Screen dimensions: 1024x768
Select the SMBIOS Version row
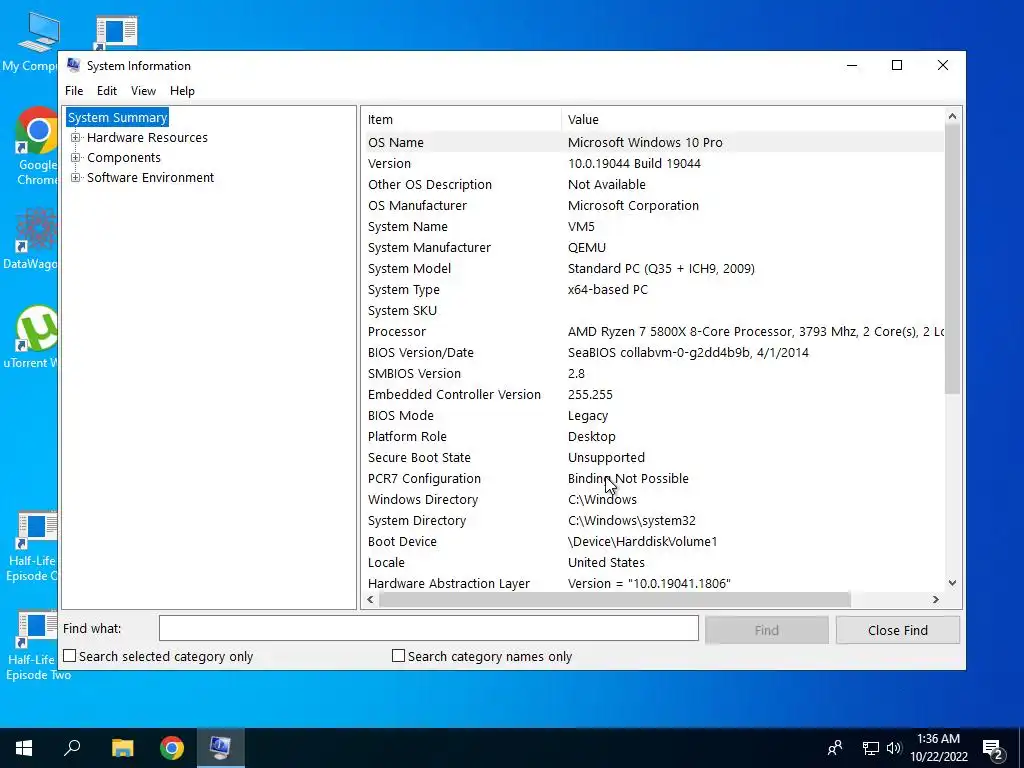(653, 374)
